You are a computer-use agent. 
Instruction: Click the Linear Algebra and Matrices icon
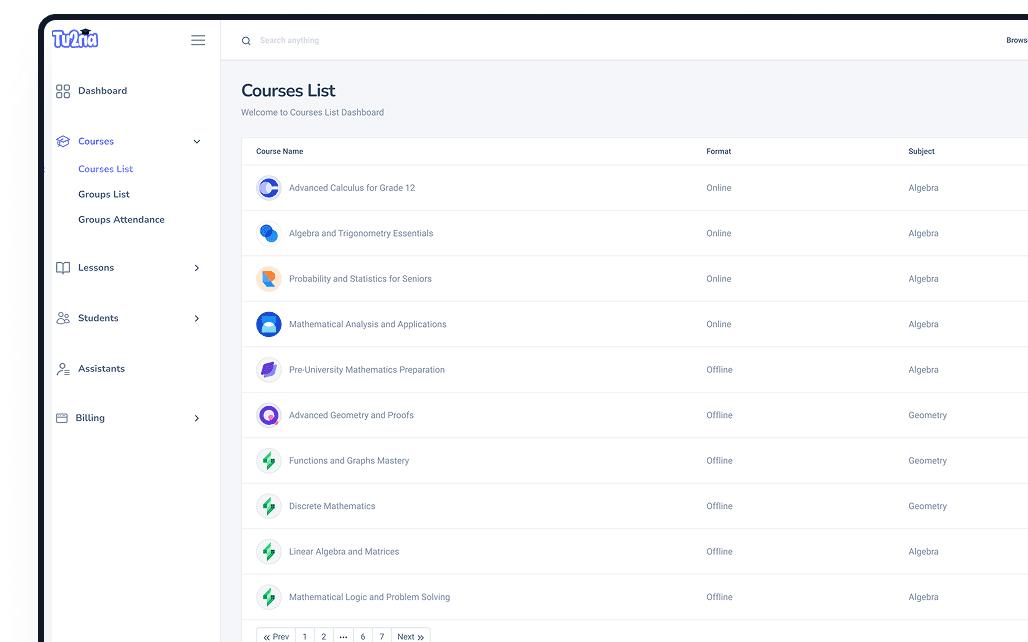click(269, 552)
